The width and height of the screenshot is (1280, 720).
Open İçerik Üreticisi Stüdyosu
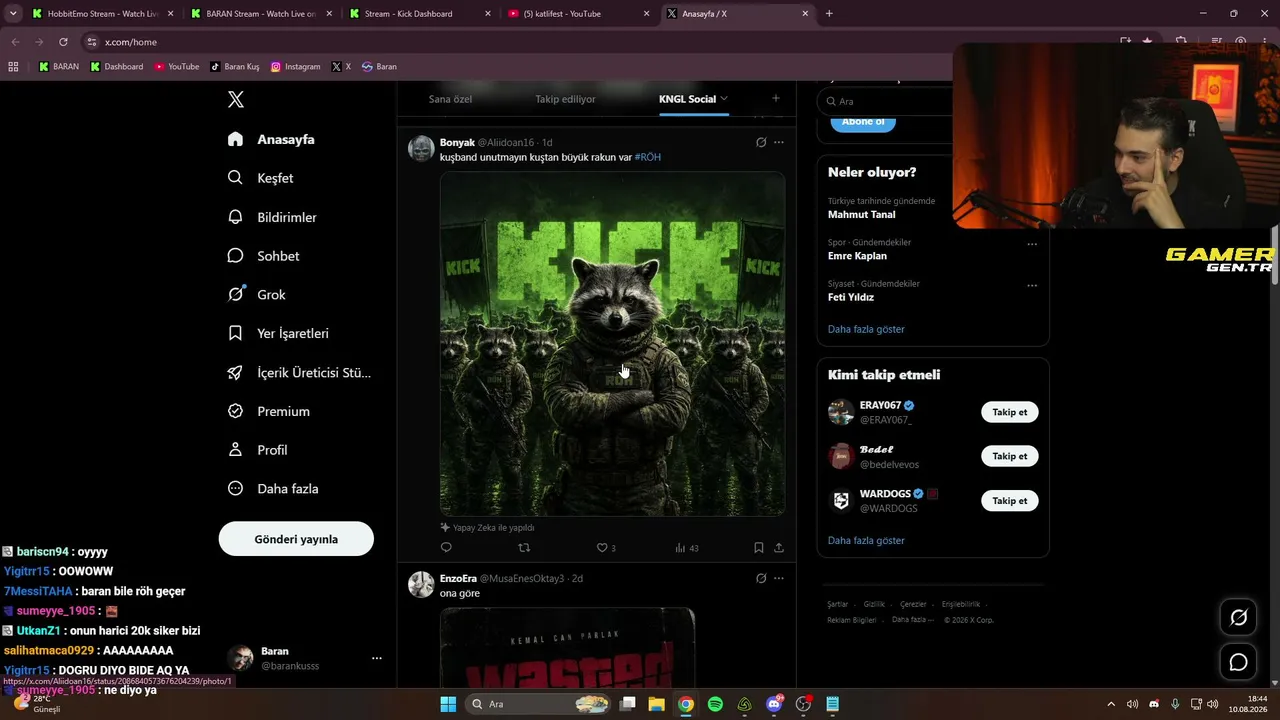[x=299, y=372]
